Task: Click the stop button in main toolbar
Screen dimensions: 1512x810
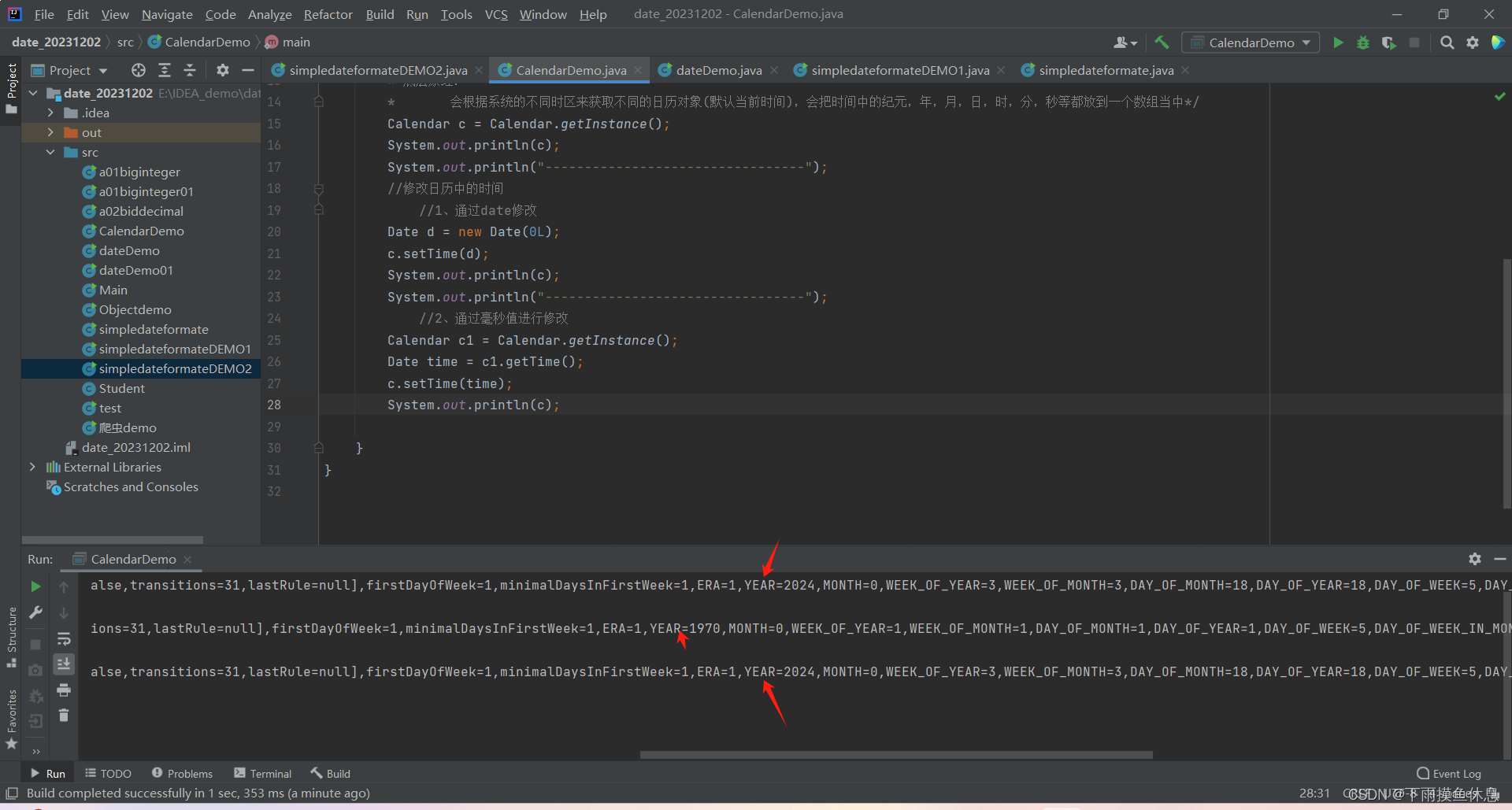Action: 1414,43
